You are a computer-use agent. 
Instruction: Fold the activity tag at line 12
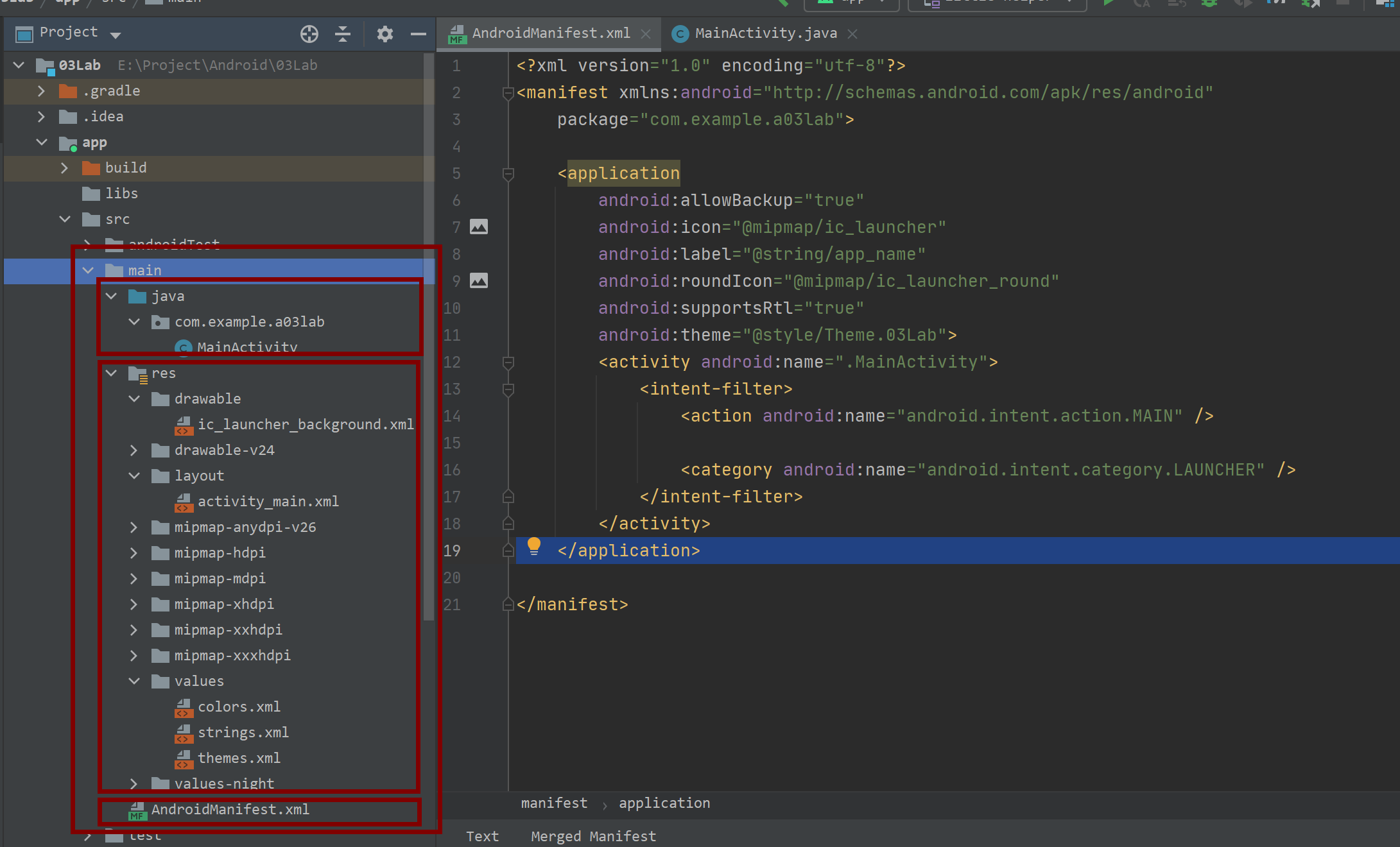(x=508, y=363)
